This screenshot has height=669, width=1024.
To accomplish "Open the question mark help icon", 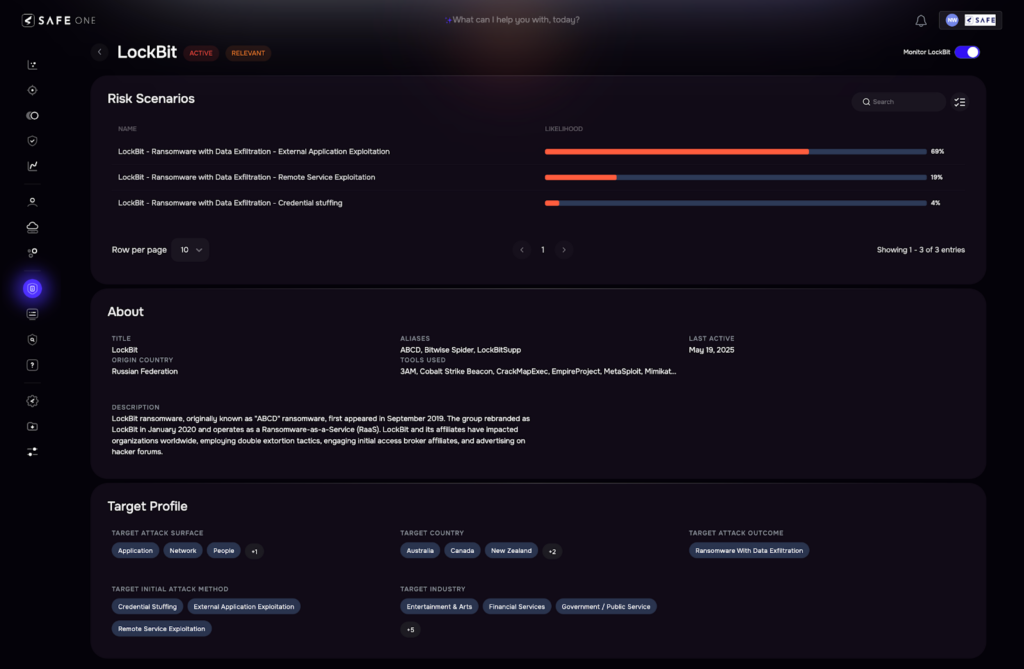I will pyautogui.click(x=32, y=365).
